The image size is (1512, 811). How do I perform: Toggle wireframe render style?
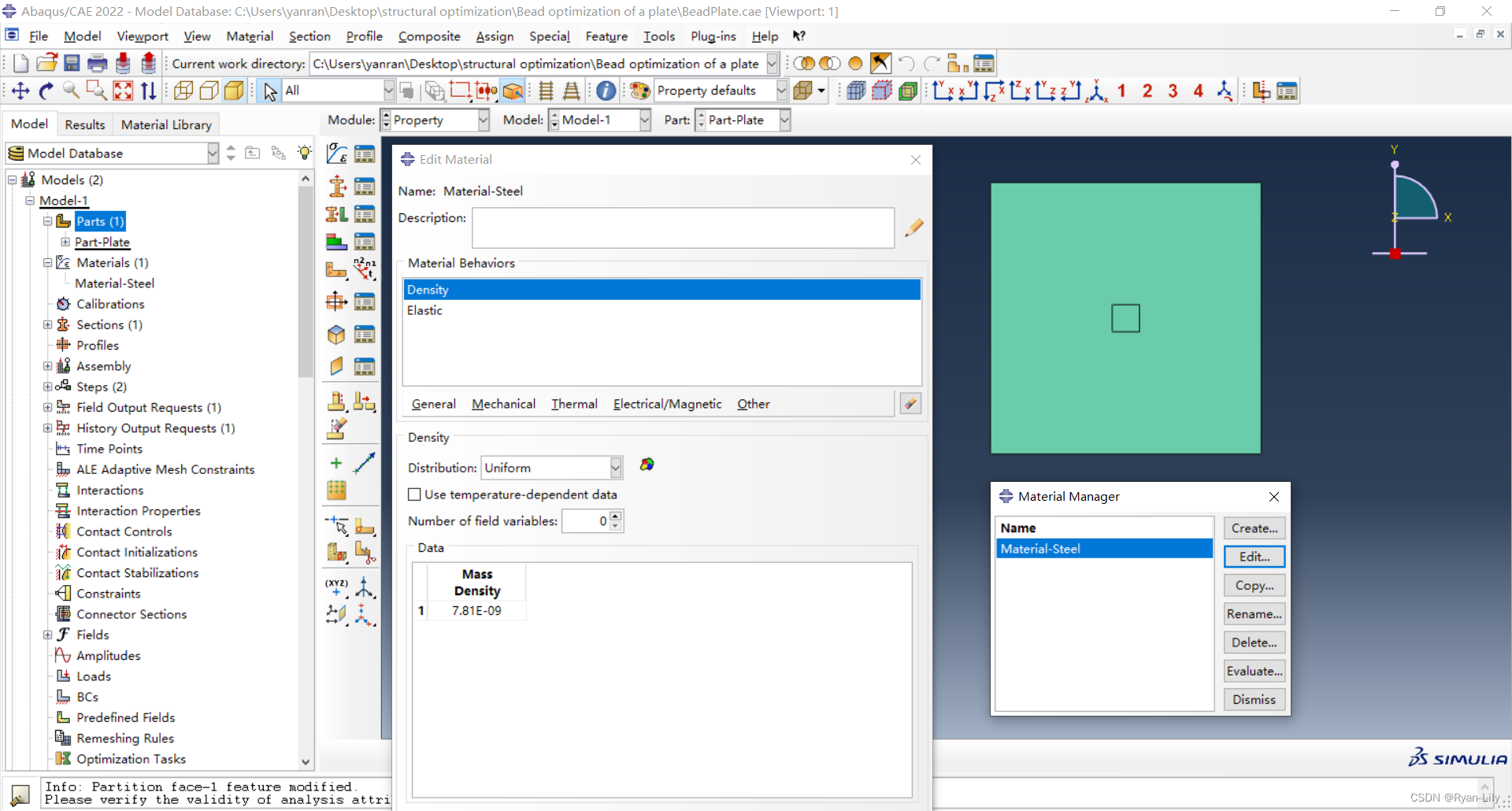pyautogui.click(x=183, y=91)
